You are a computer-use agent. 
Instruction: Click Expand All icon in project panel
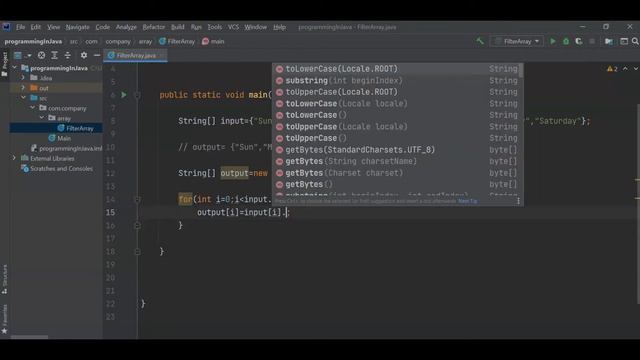tap(54, 55)
